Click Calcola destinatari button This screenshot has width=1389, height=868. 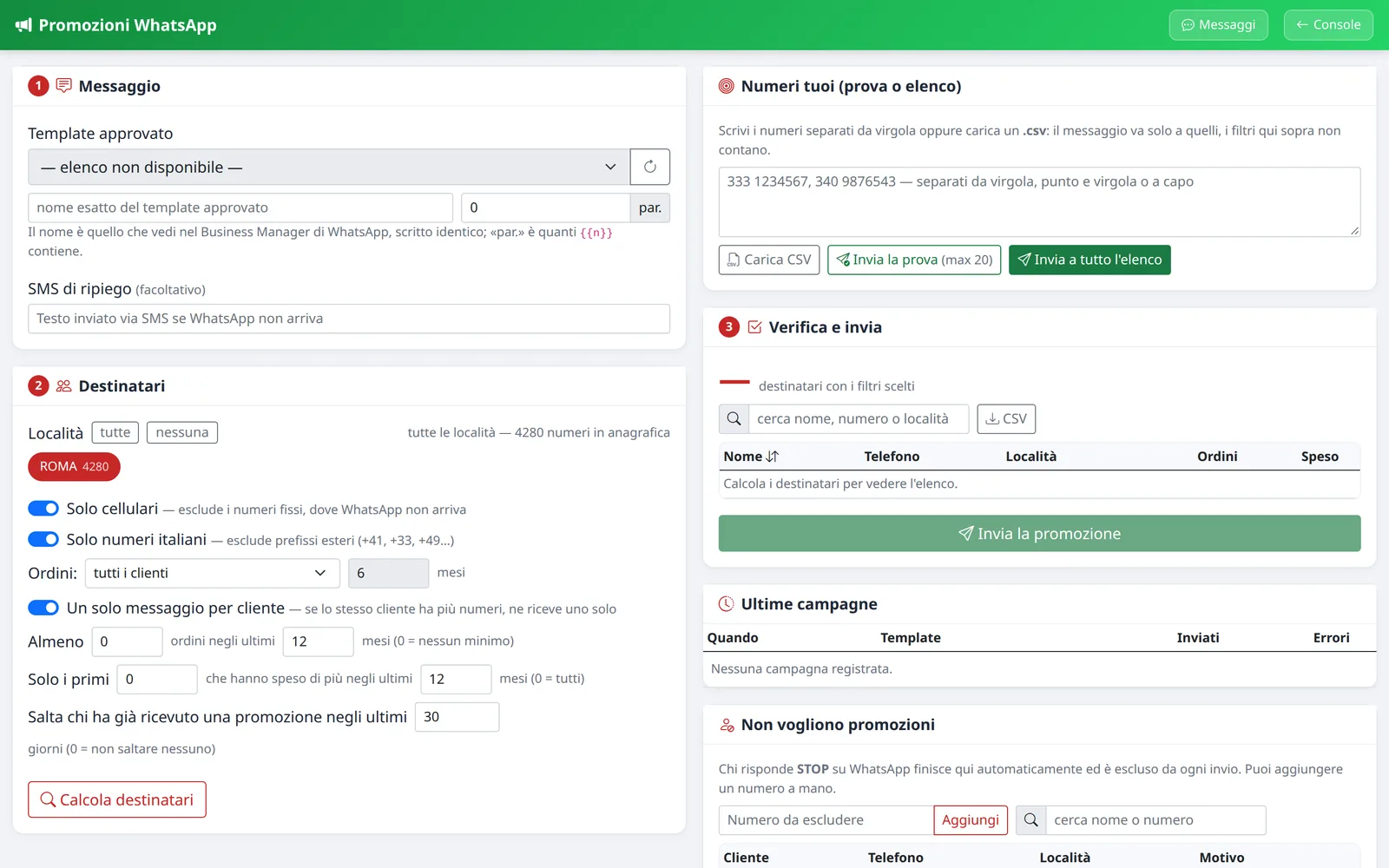[117, 799]
